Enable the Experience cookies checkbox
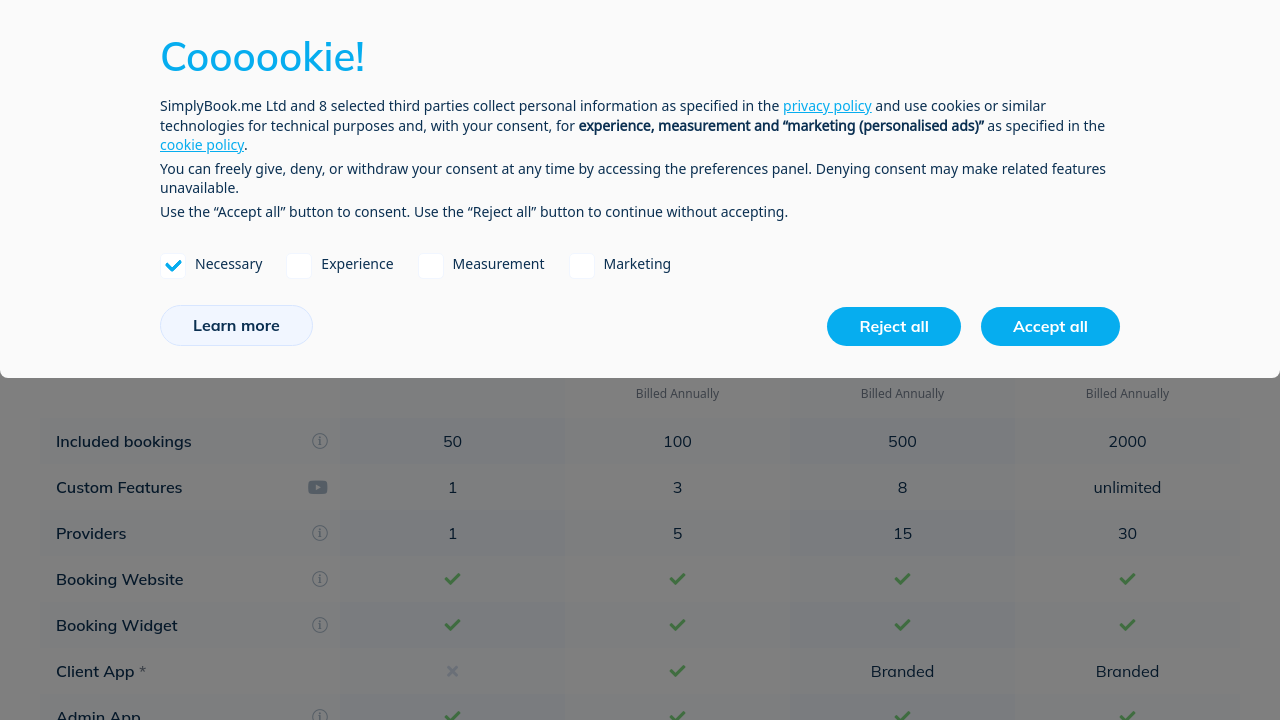Screen dimensions: 1280x720 pyautogui.click(x=299, y=265)
